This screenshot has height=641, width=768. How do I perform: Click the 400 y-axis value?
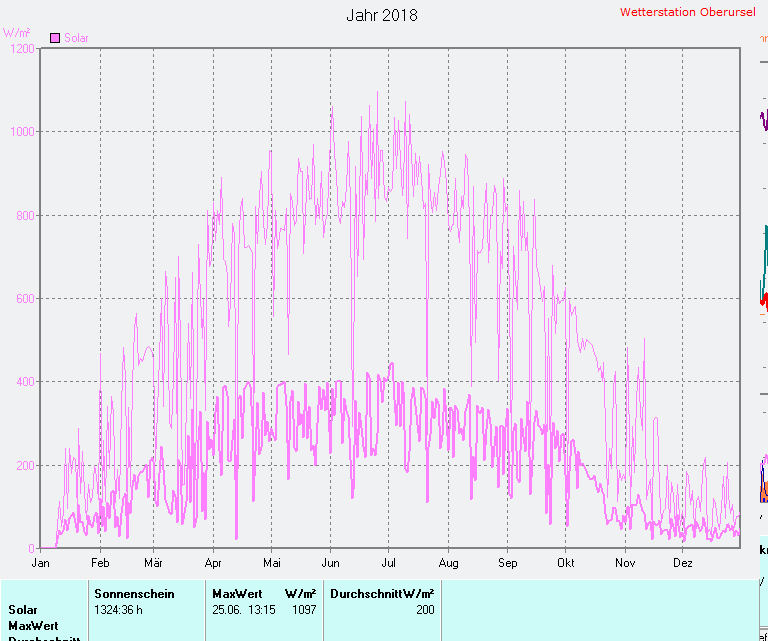click(x=25, y=381)
